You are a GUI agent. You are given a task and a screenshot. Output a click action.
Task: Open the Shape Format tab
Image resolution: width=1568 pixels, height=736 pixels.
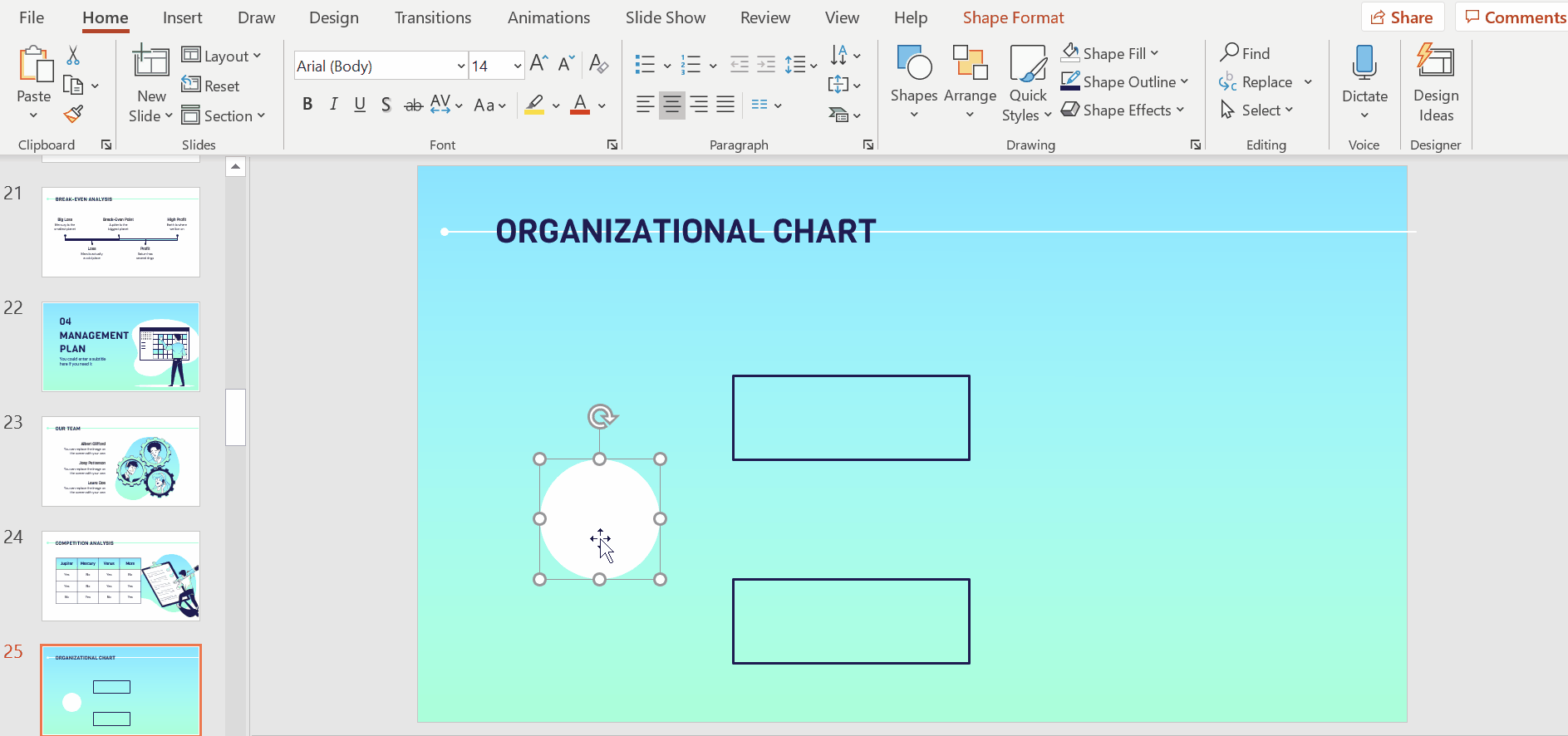[x=1013, y=17]
